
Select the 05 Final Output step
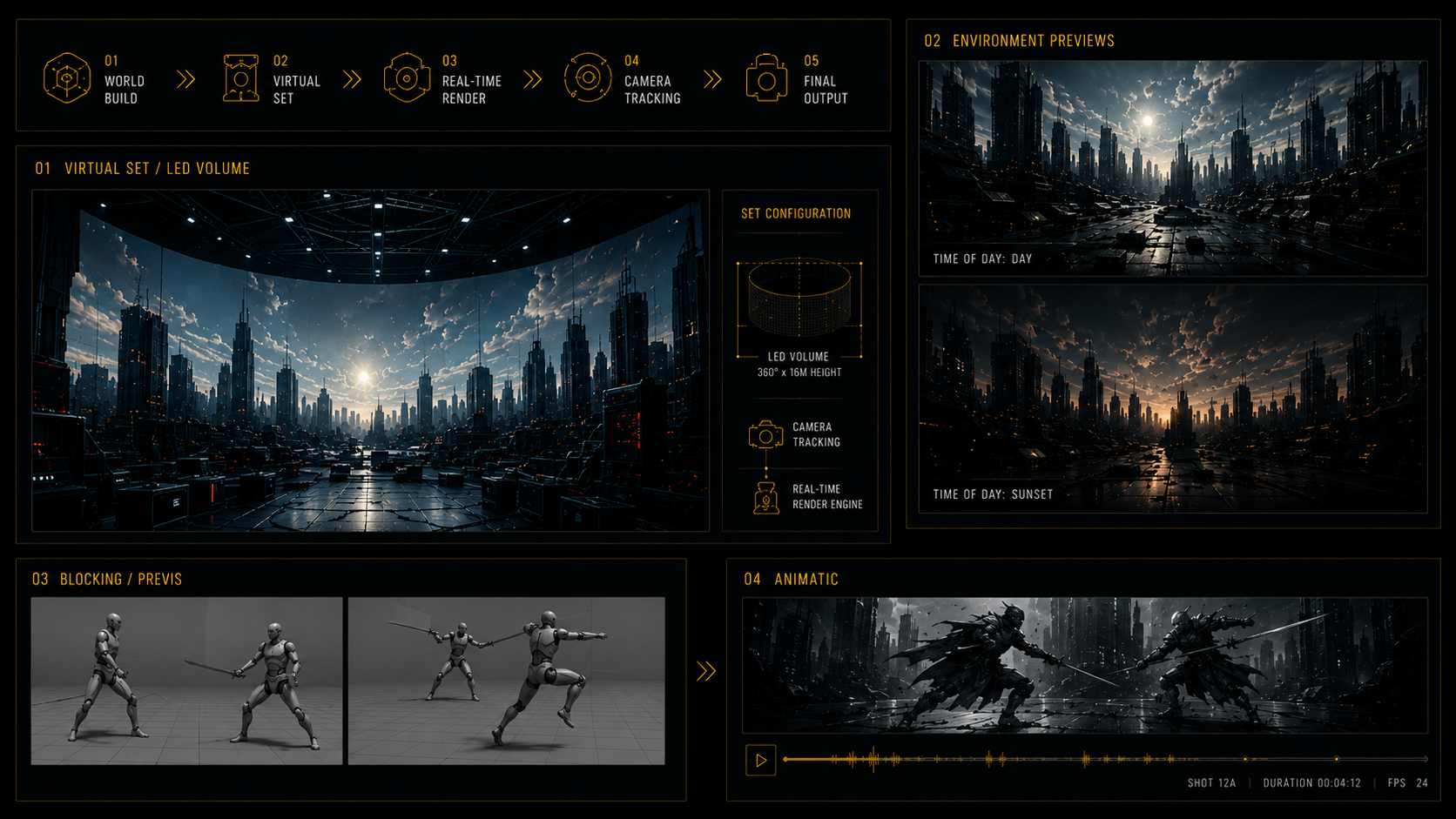pos(797,78)
